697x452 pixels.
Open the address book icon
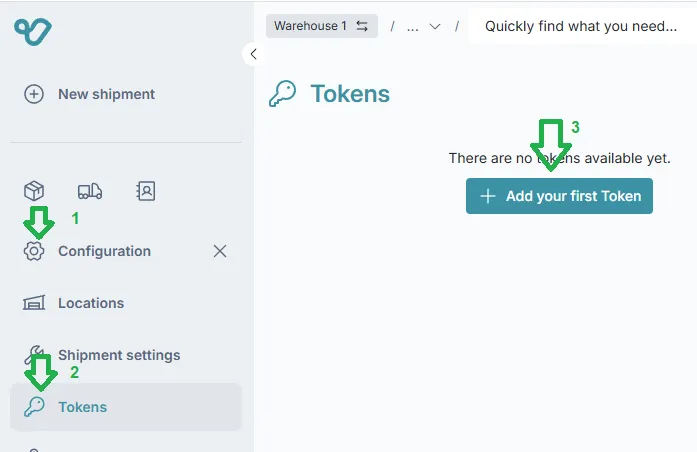pyautogui.click(x=146, y=190)
